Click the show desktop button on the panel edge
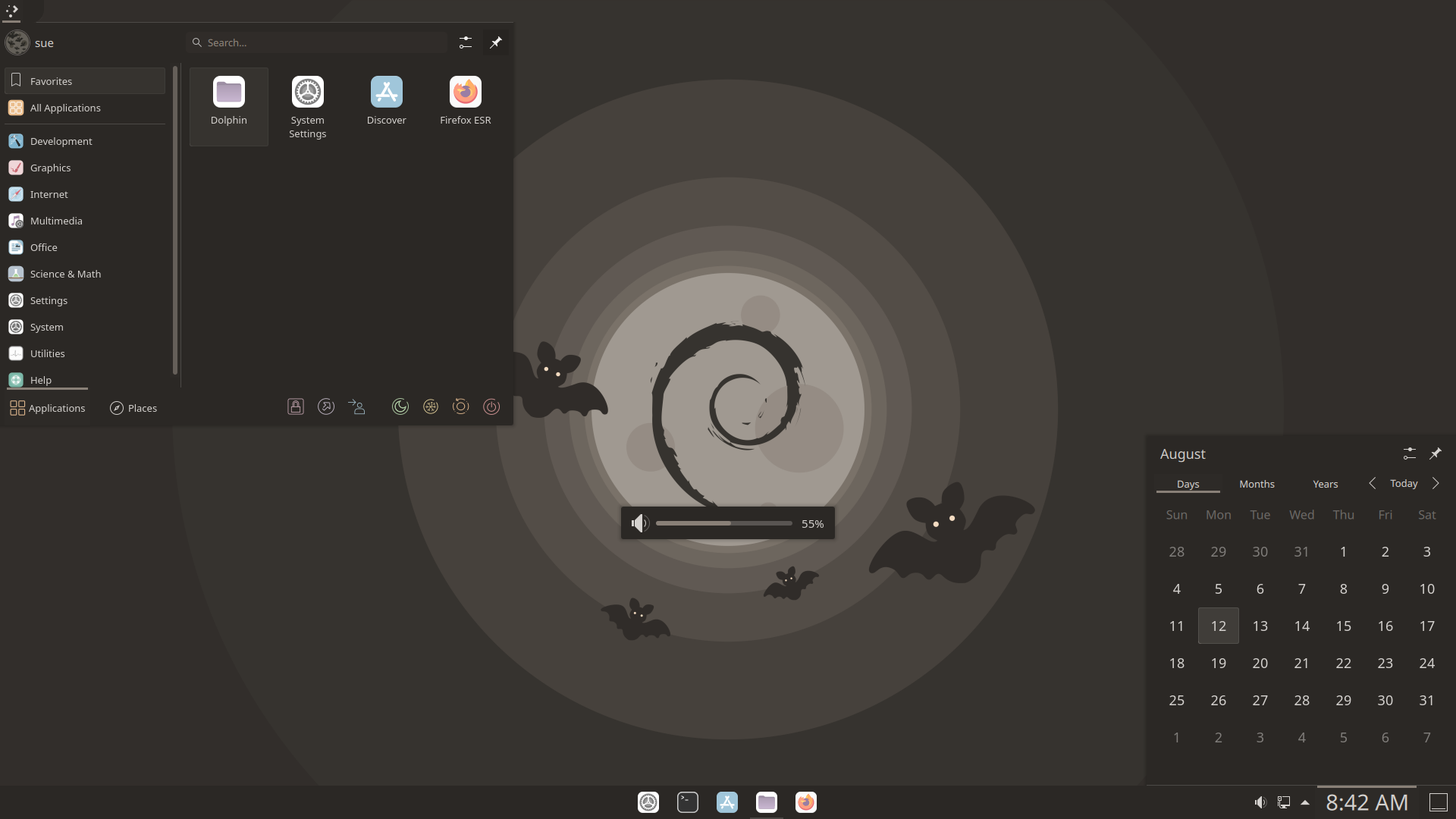 pos(1439,802)
